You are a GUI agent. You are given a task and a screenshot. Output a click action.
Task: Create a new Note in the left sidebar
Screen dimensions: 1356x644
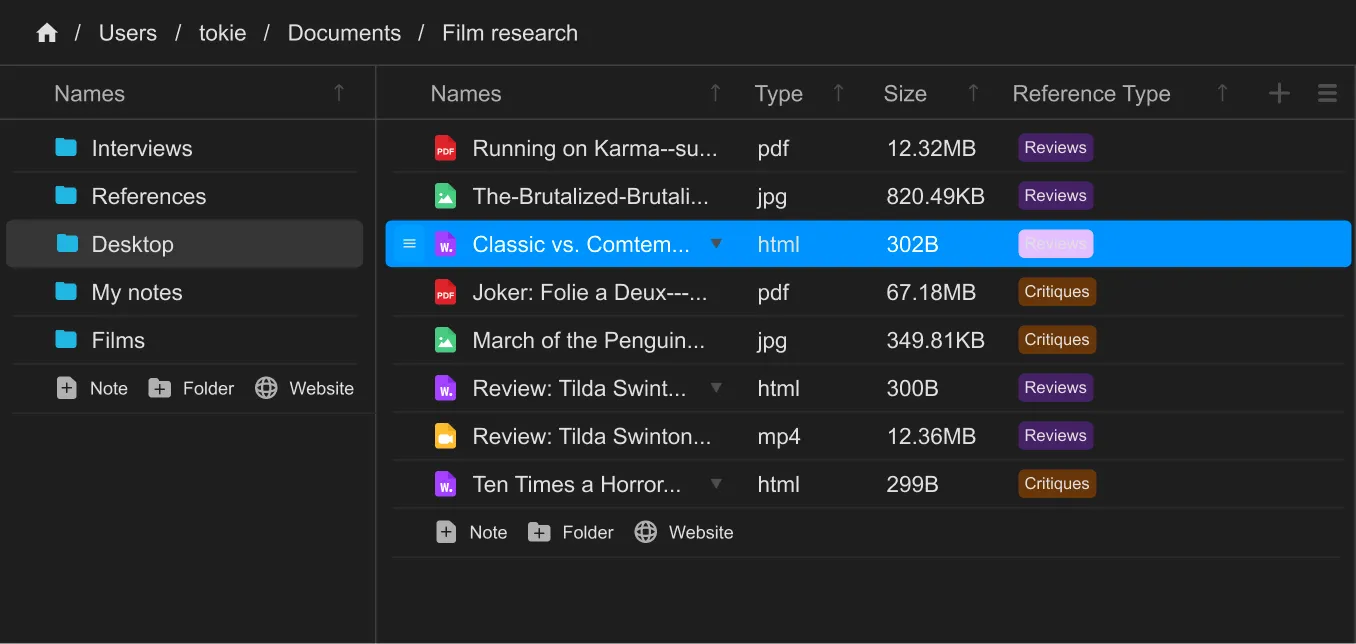93,389
